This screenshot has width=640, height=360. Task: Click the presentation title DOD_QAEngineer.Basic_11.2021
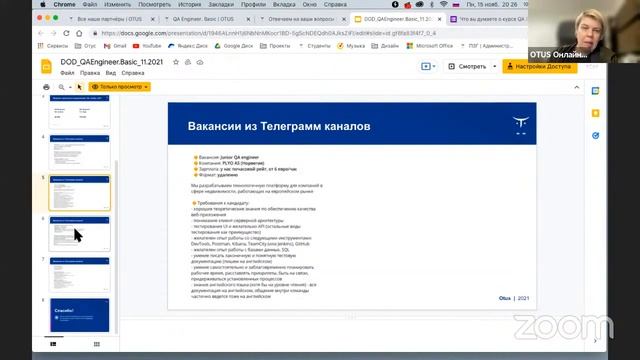click(111, 62)
